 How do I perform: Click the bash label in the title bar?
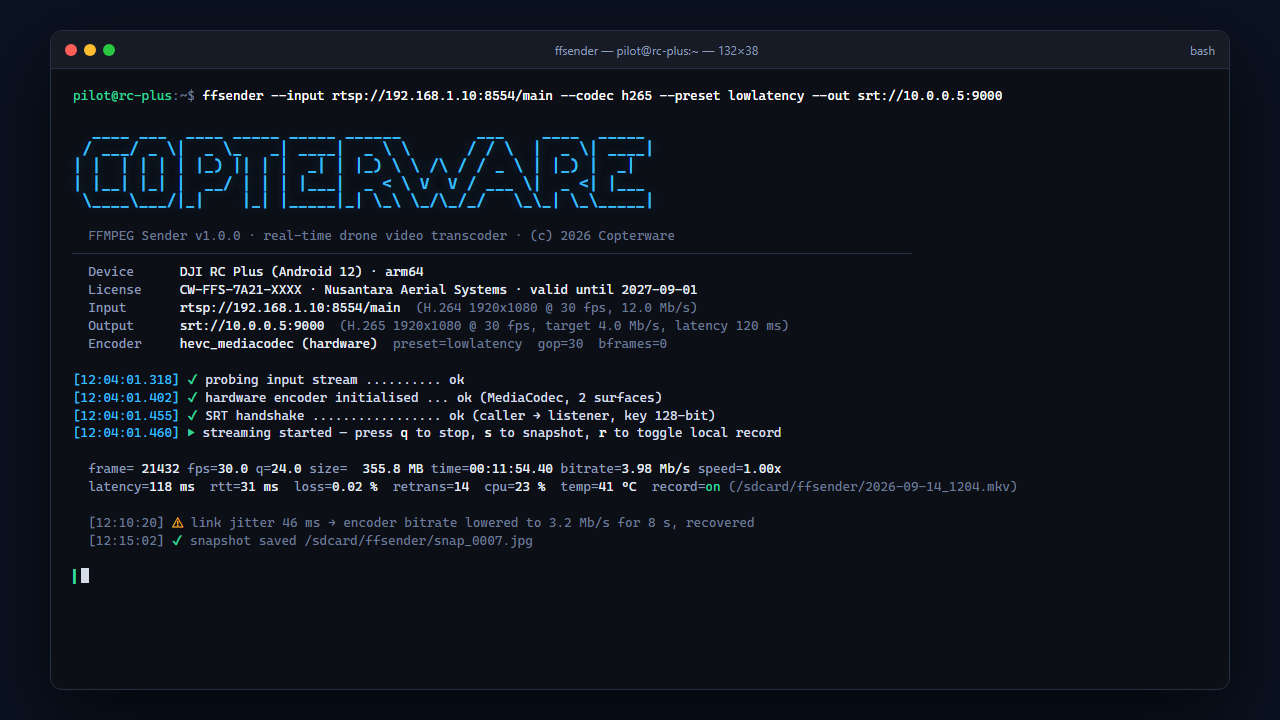(x=1202, y=51)
